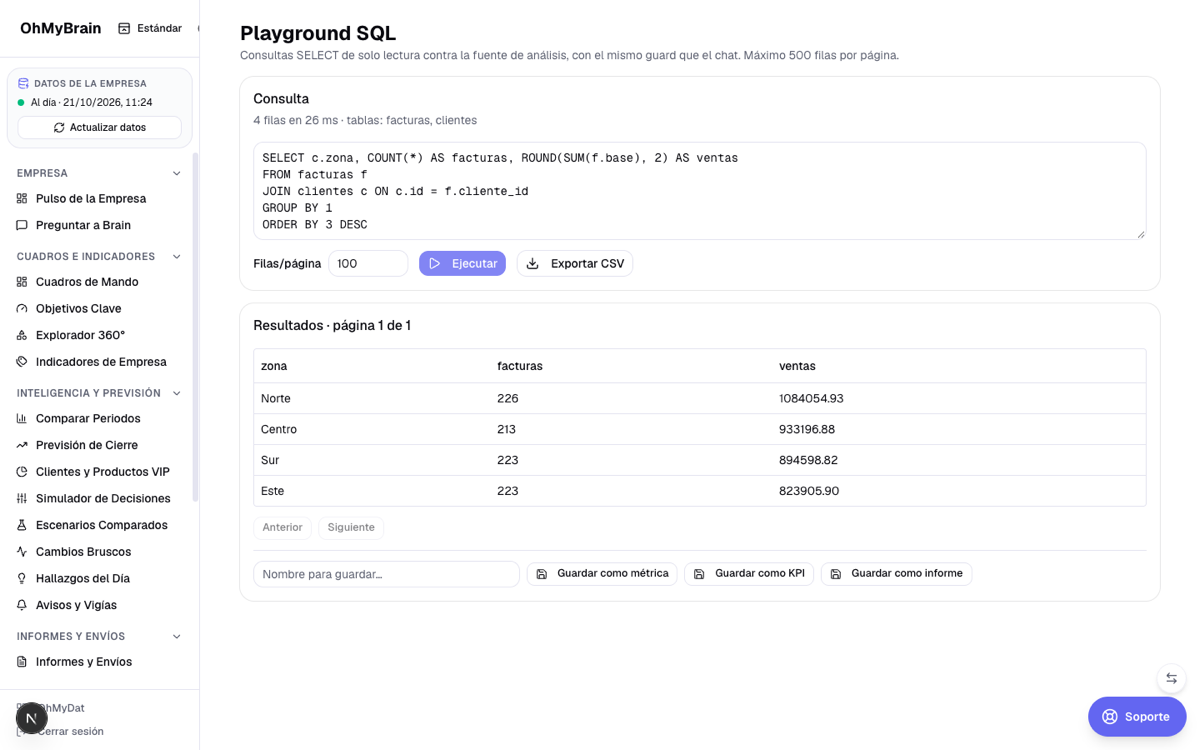This screenshot has width=1200, height=750.
Task: Collapse the CUADROS E INDICADORES section
Action: (x=177, y=257)
